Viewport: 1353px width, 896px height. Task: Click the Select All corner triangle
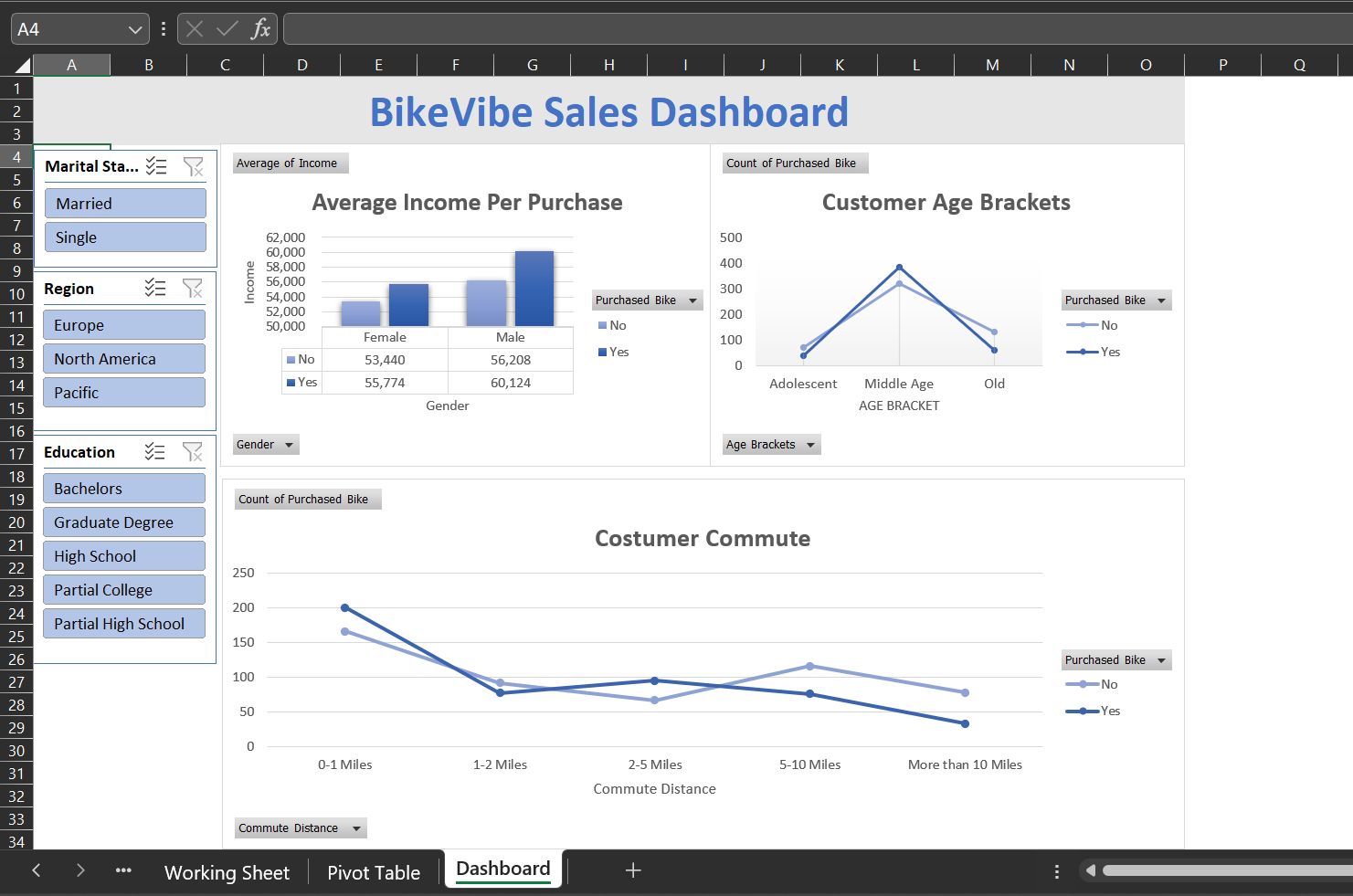point(22,65)
